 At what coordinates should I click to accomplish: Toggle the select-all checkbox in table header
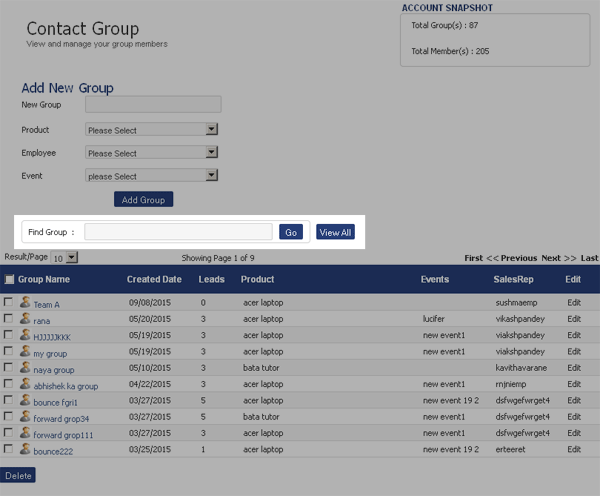click(9, 280)
